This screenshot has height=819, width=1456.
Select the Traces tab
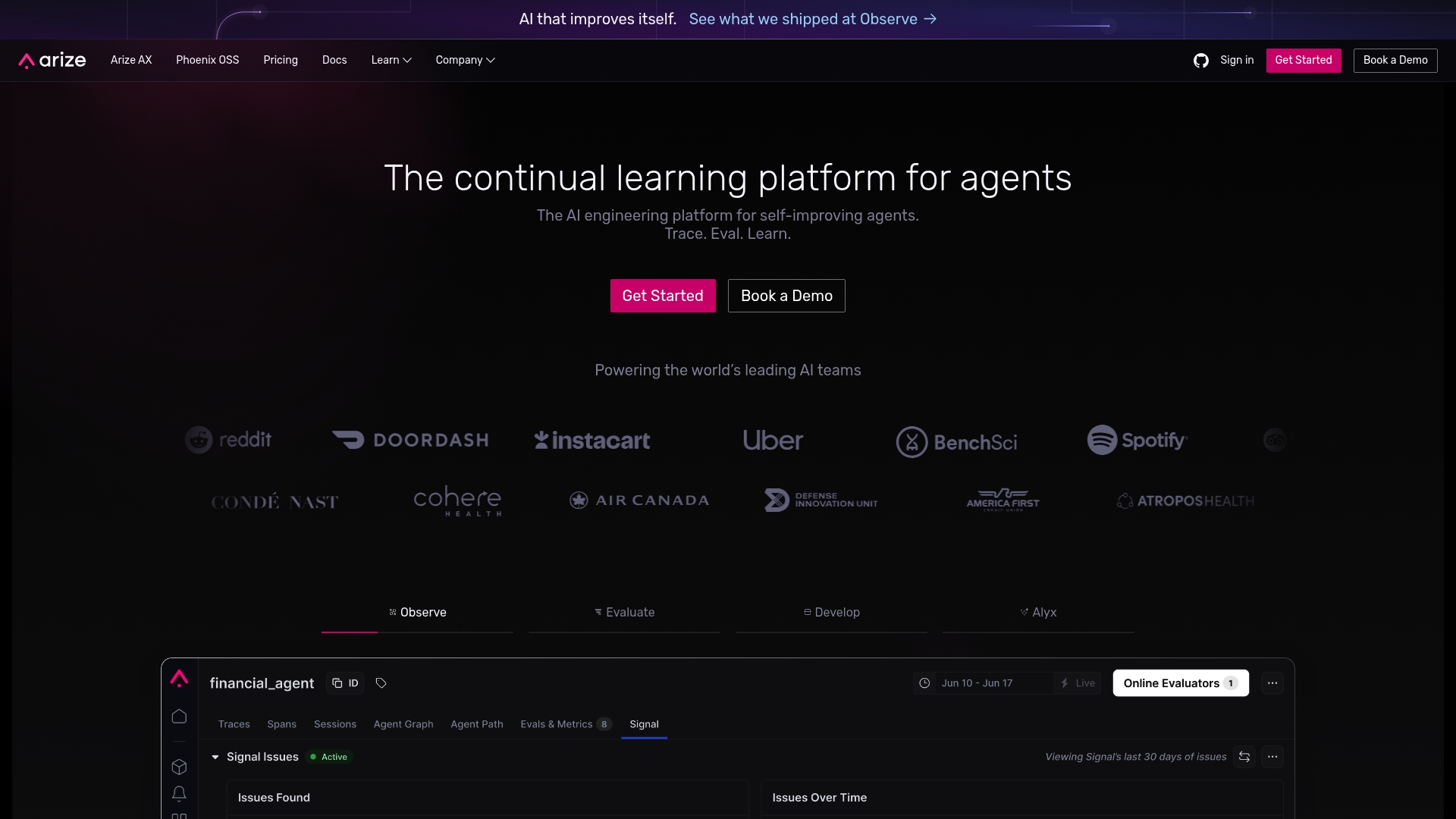234,724
